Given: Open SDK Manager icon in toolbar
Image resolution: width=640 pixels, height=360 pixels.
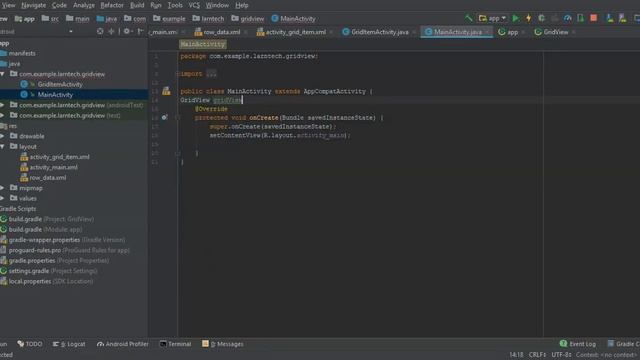Looking at the screenshot, I should (622, 18).
